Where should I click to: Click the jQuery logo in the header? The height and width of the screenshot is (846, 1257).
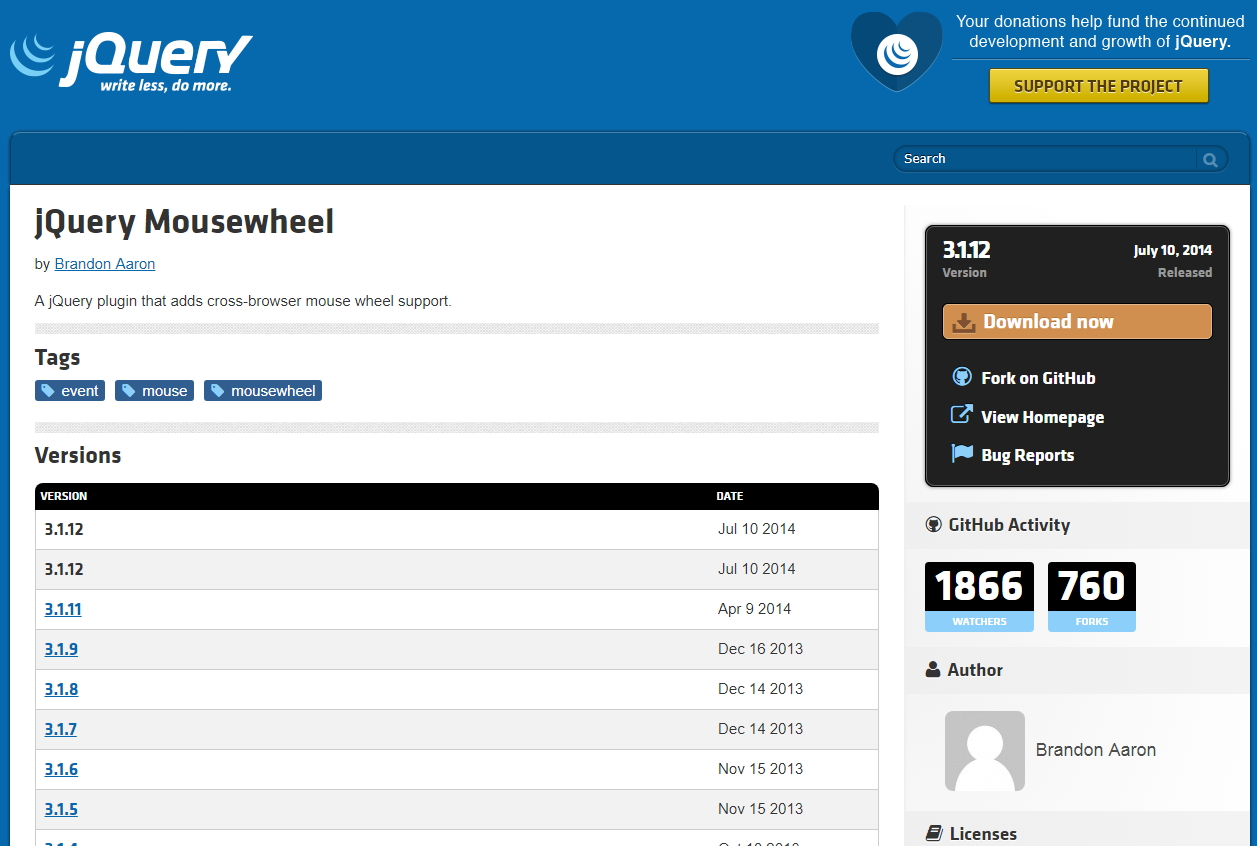(x=131, y=62)
